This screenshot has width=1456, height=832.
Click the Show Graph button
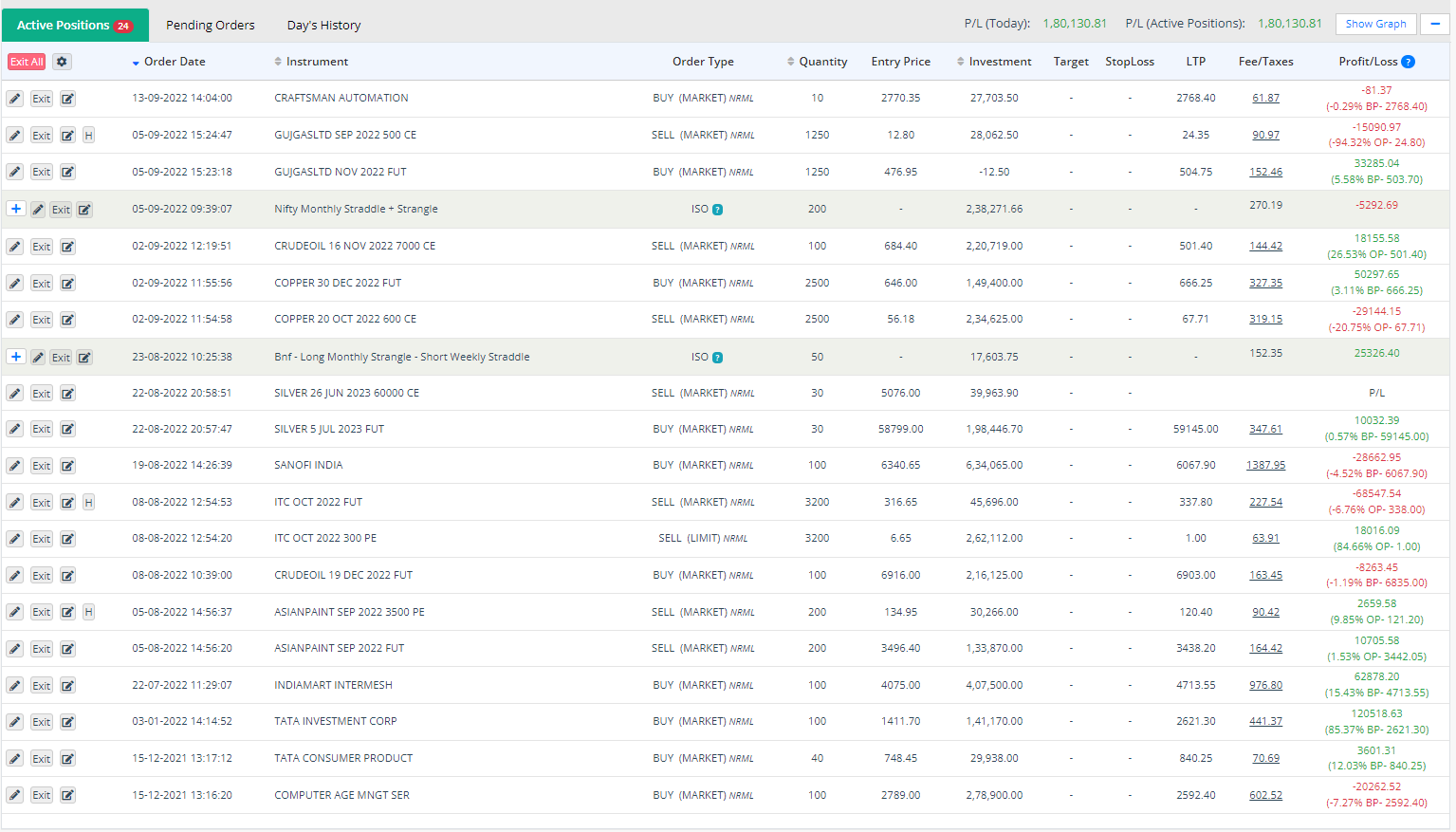coord(1375,24)
